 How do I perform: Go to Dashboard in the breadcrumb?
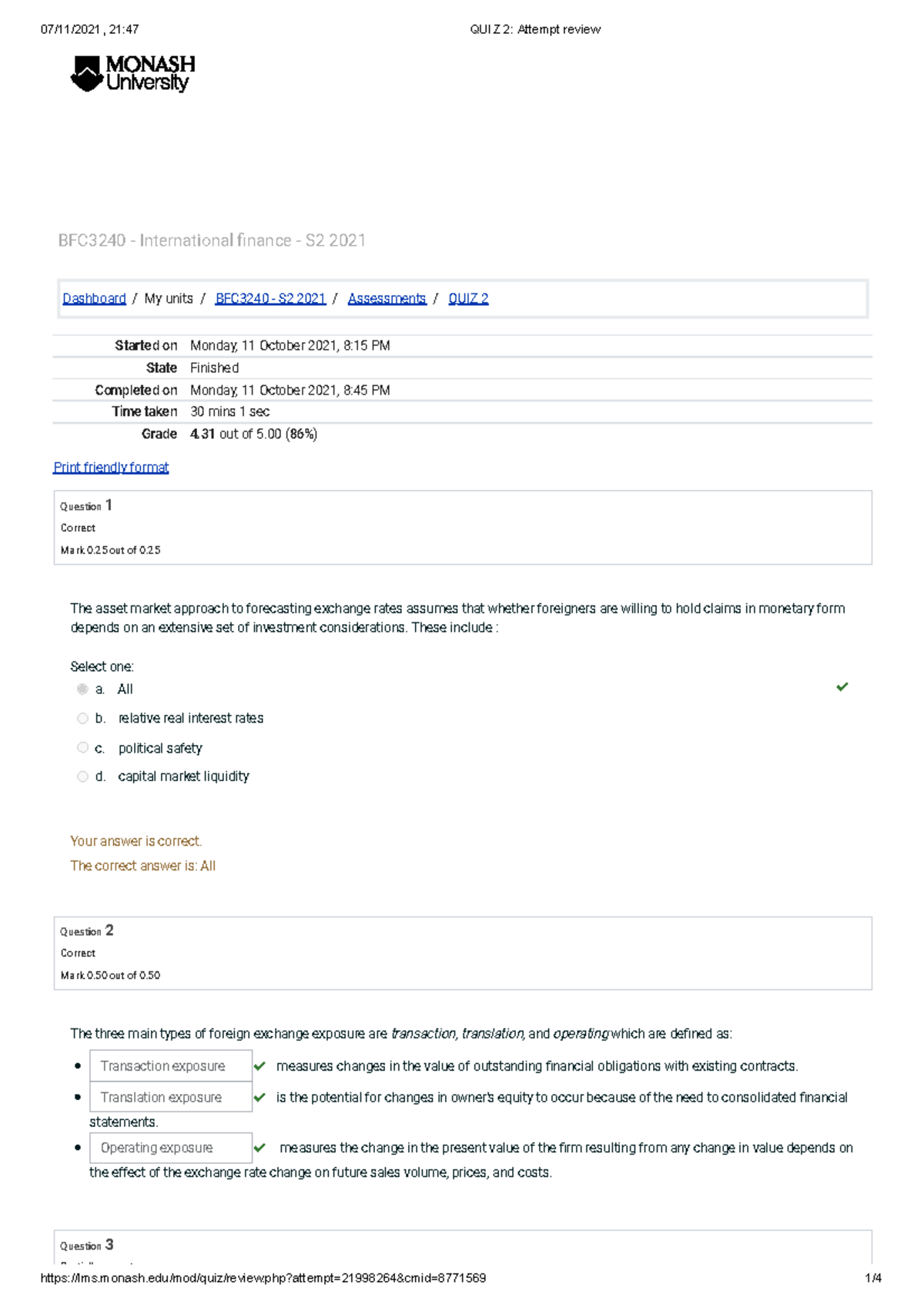(x=94, y=299)
